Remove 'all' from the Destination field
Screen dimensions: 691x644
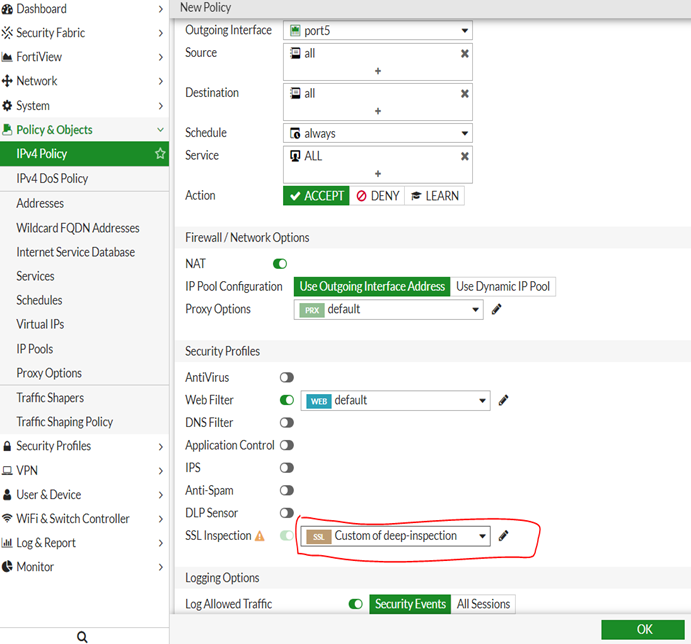(x=464, y=93)
